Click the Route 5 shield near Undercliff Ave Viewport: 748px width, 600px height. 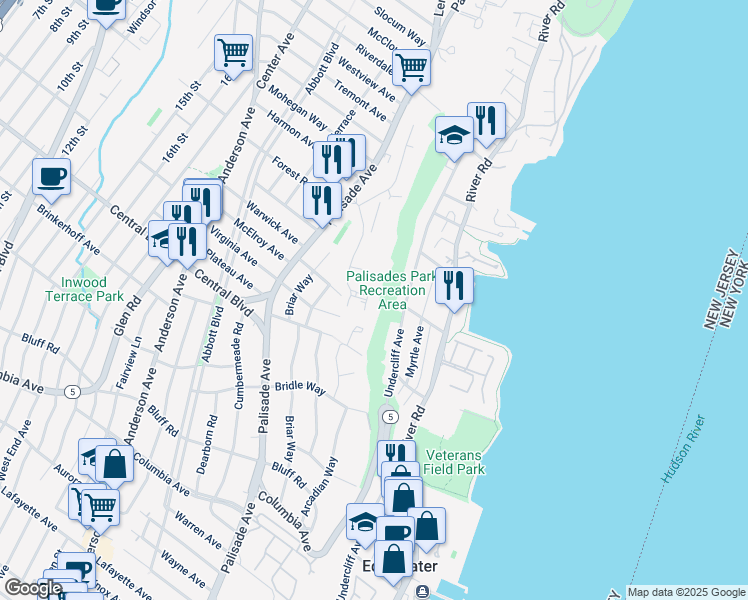tap(390, 415)
